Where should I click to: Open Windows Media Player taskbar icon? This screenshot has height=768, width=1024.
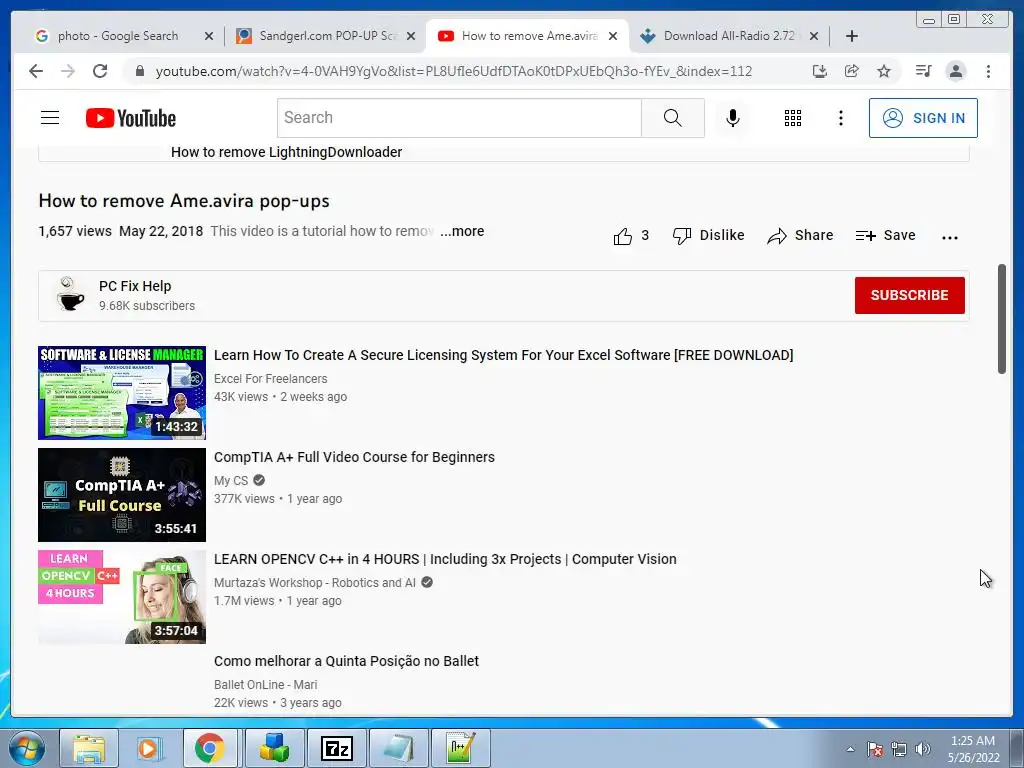point(148,748)
